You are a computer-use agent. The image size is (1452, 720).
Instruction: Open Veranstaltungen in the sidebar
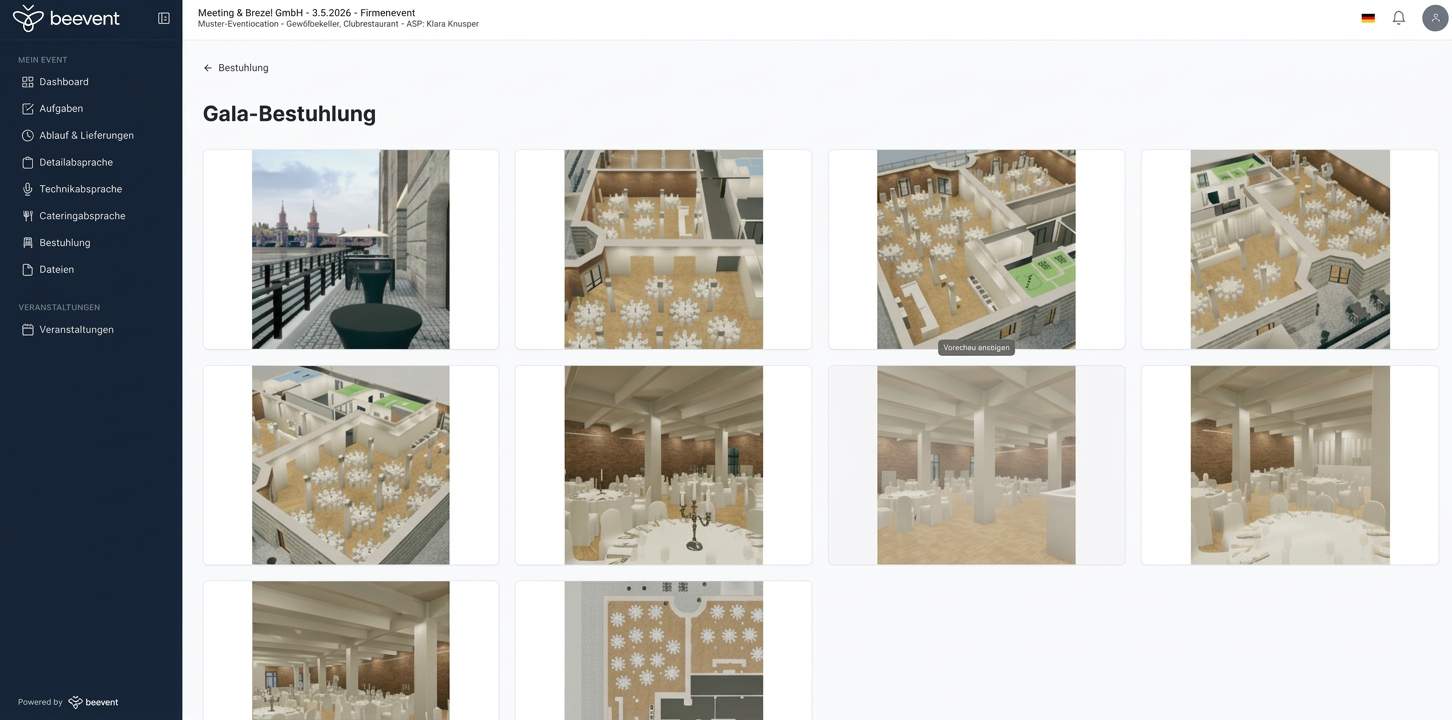tap(76, 329)
